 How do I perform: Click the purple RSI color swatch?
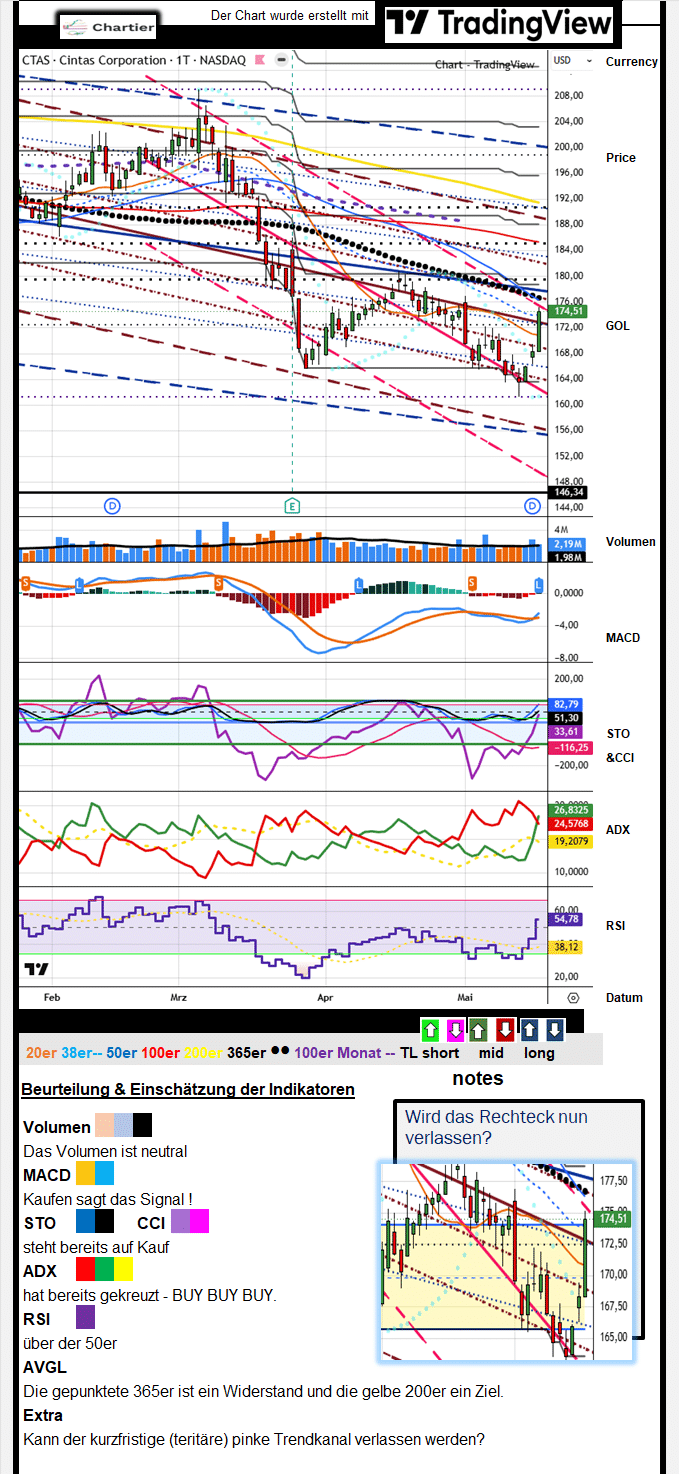click(x=85, y=1318)
